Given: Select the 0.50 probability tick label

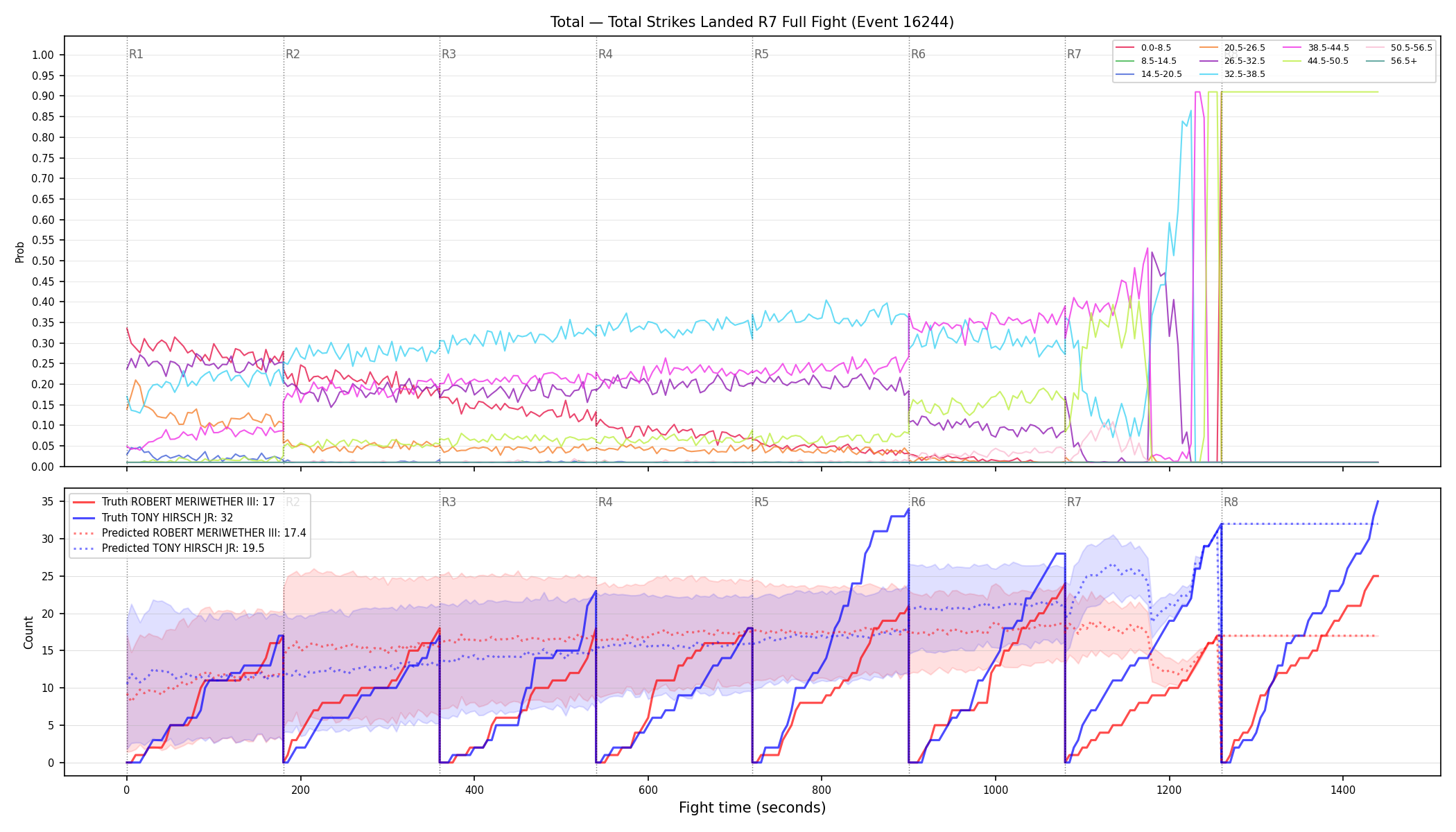Looking at the screenshot, I should (x=42, y=261).
